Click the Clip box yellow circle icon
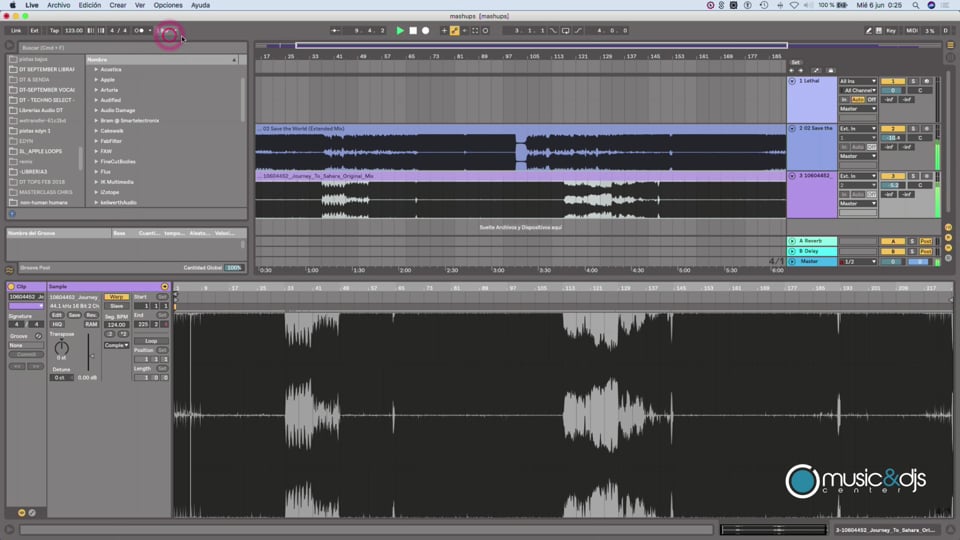This screenshot has height=540, width=960. 11,287
